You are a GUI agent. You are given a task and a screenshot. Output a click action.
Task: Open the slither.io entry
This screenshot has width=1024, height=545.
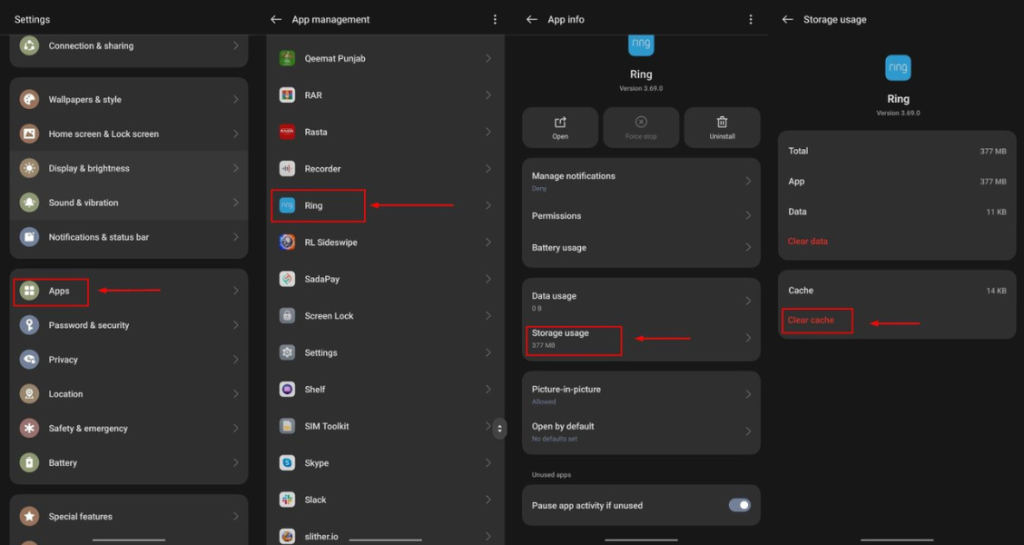coord(385,535)
